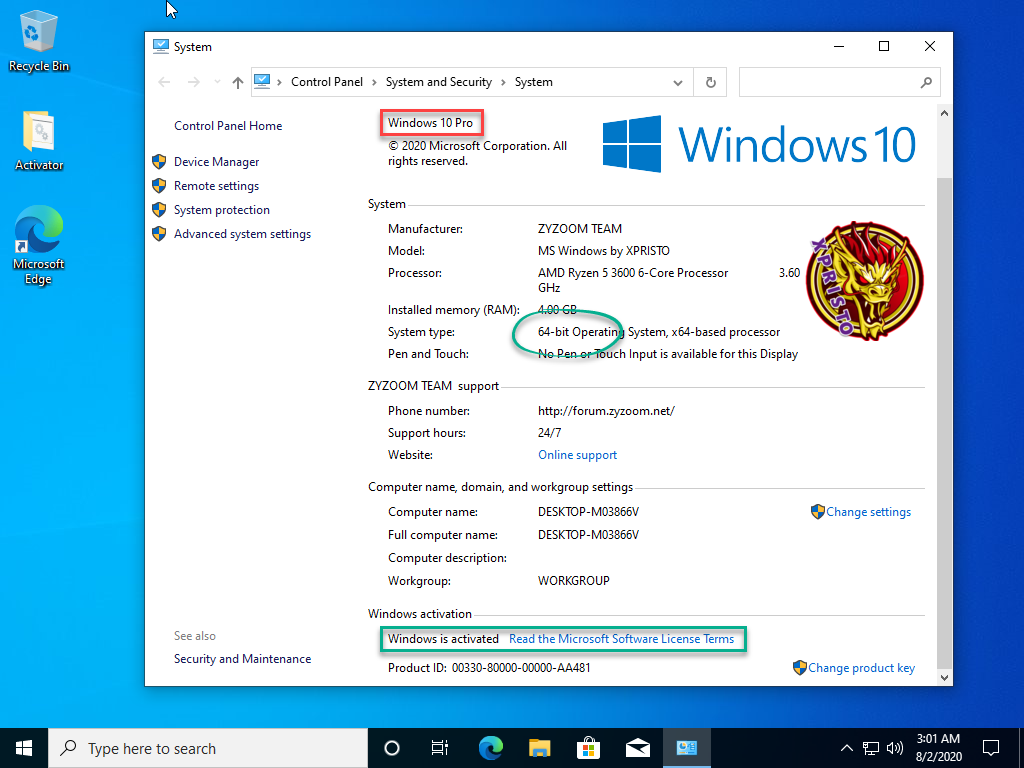
Task: Open Task View on taskbar
Action: [x=441, y=748]
